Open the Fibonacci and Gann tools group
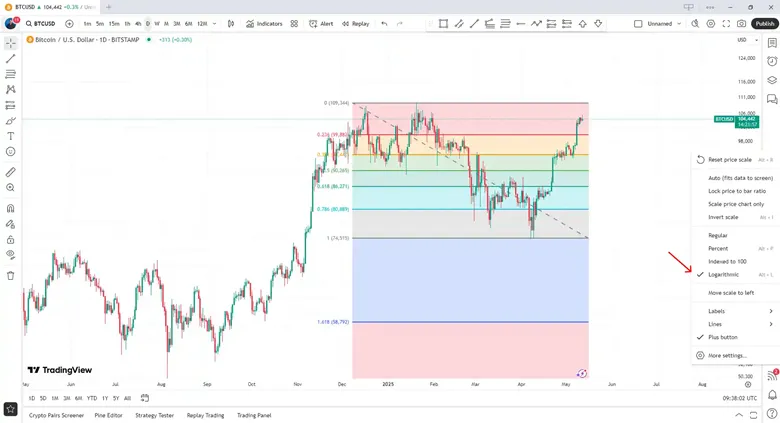This screenshot has width=780, height=423. (x=10, y=74)
